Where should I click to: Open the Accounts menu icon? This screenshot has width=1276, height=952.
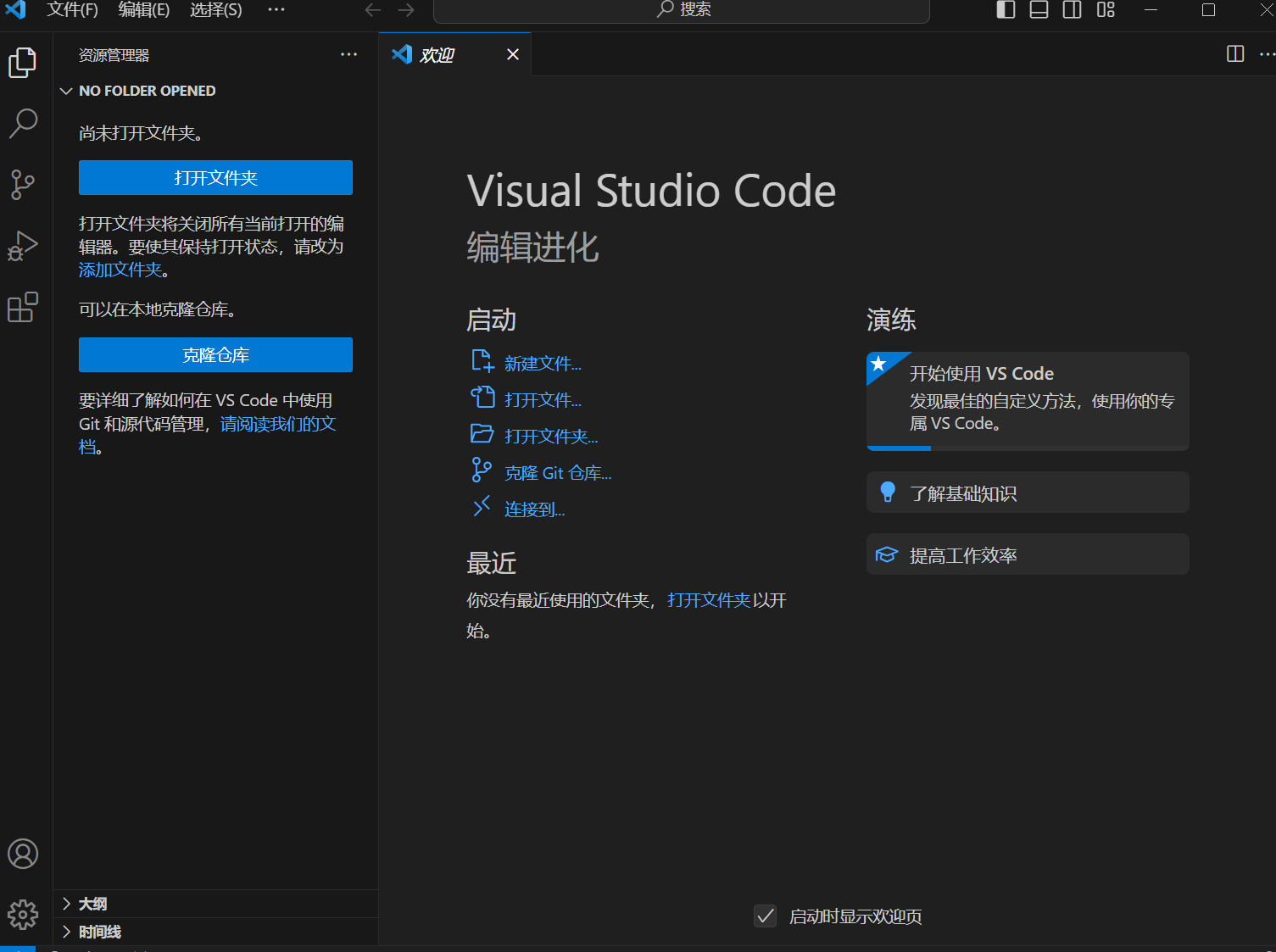[23, 854]
